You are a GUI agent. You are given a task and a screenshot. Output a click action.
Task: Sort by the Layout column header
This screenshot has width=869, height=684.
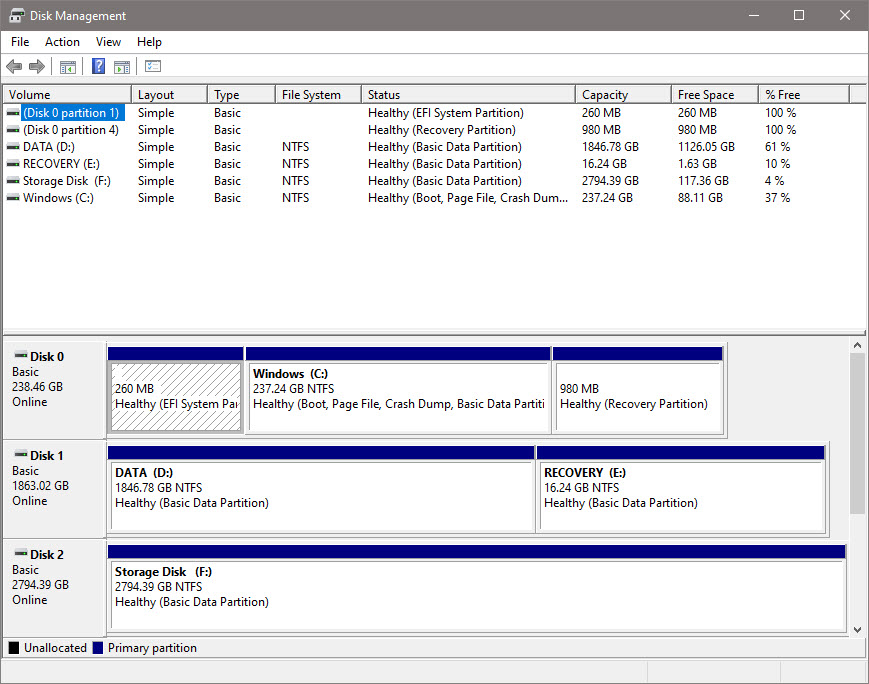169,95
